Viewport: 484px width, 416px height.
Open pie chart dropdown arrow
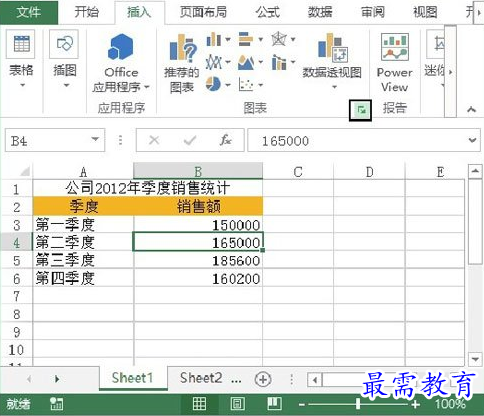(228, 85)
